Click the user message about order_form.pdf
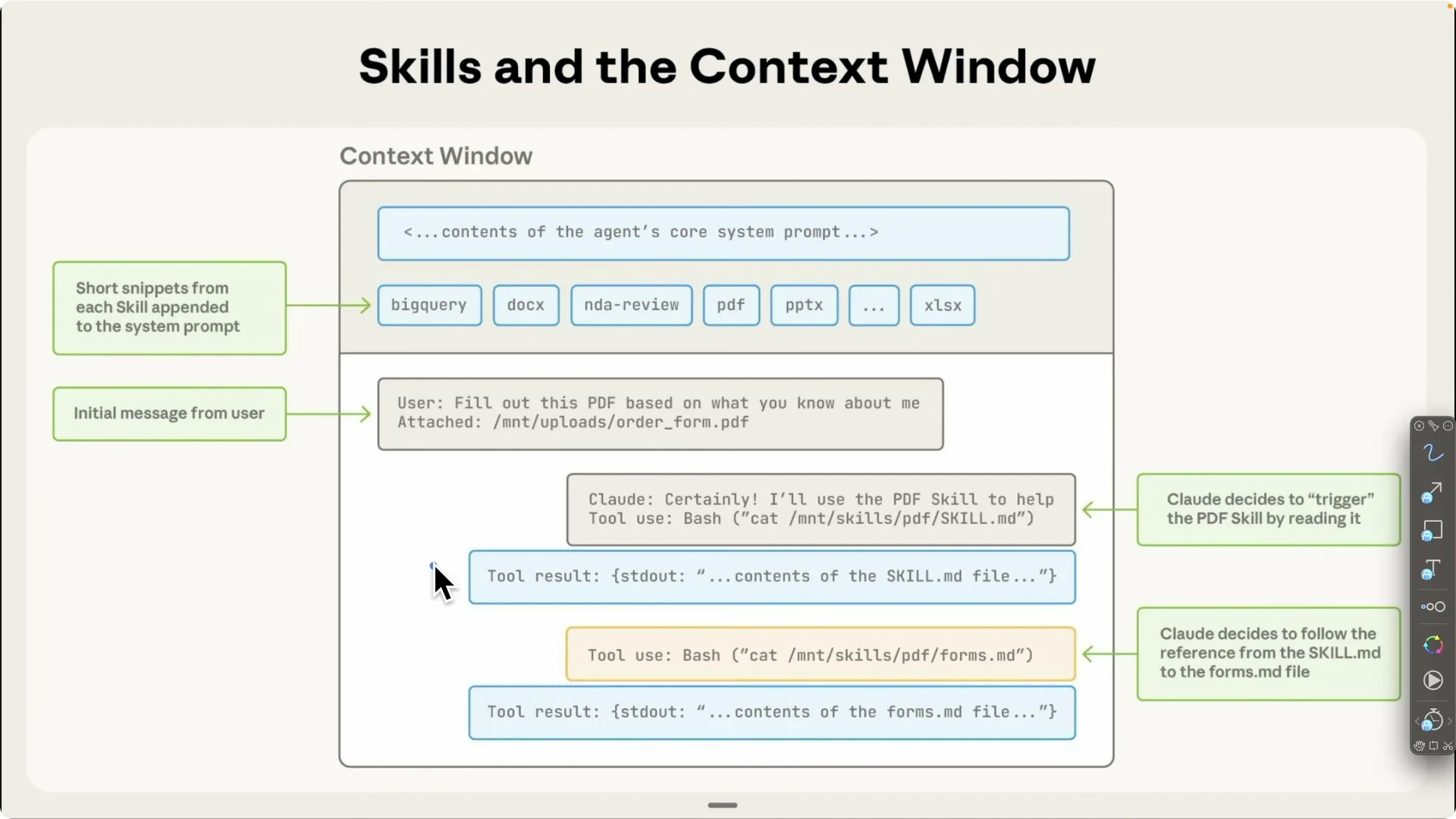 [661, 414]
